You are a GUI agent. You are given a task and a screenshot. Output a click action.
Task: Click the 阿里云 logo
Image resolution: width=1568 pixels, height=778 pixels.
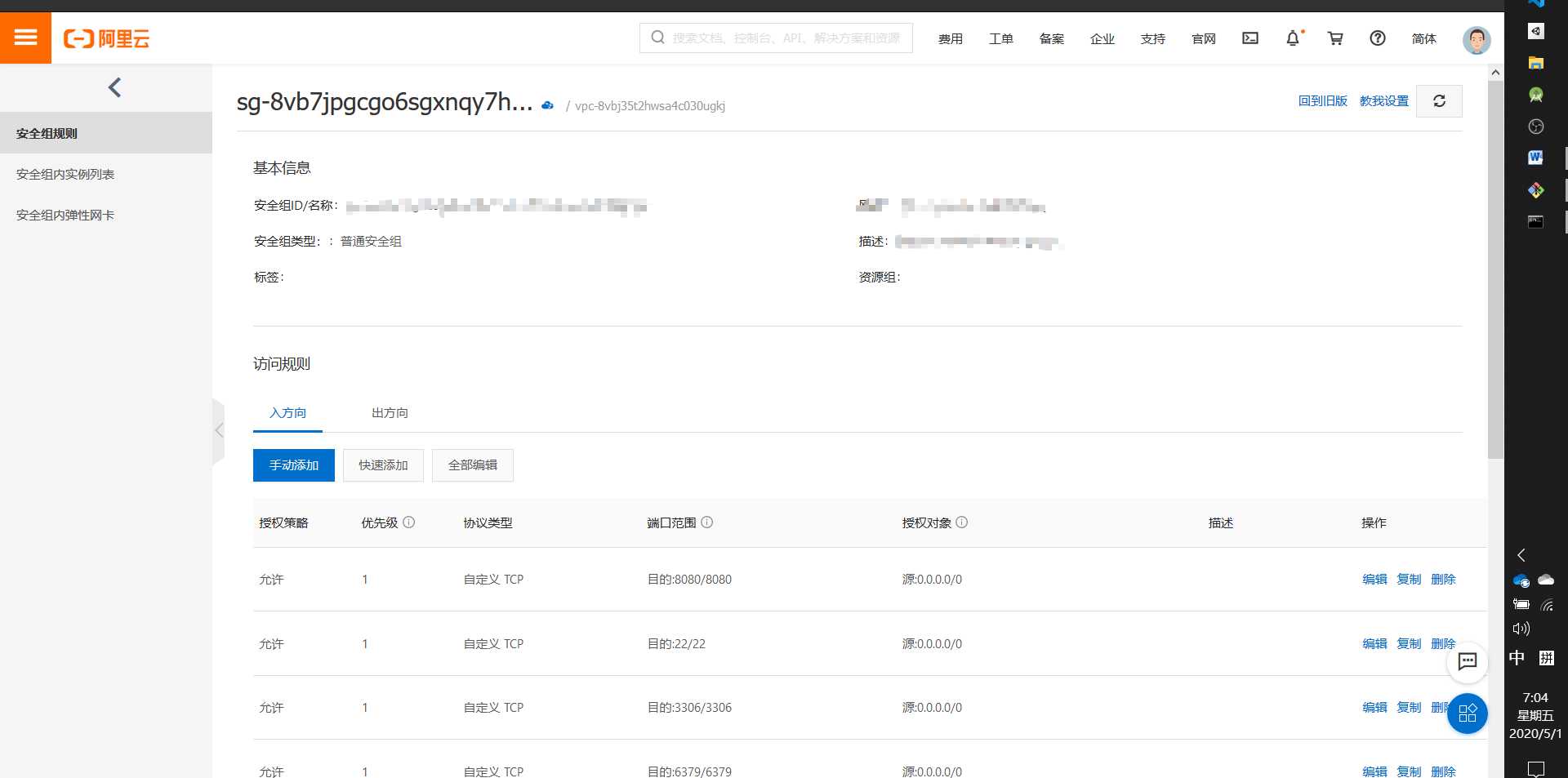coord(107,38)
